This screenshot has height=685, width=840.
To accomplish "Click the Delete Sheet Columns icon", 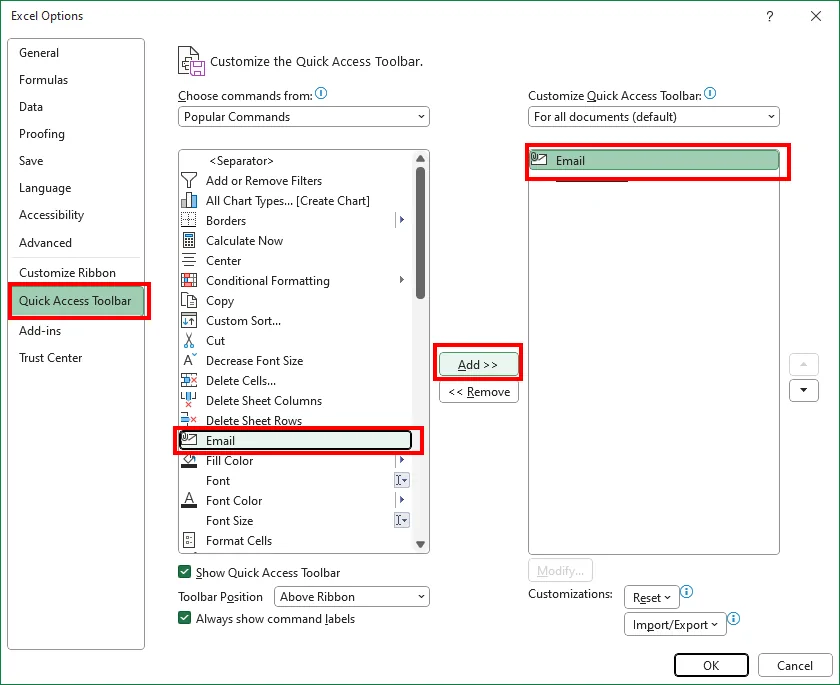I will (x=189, y=400).
